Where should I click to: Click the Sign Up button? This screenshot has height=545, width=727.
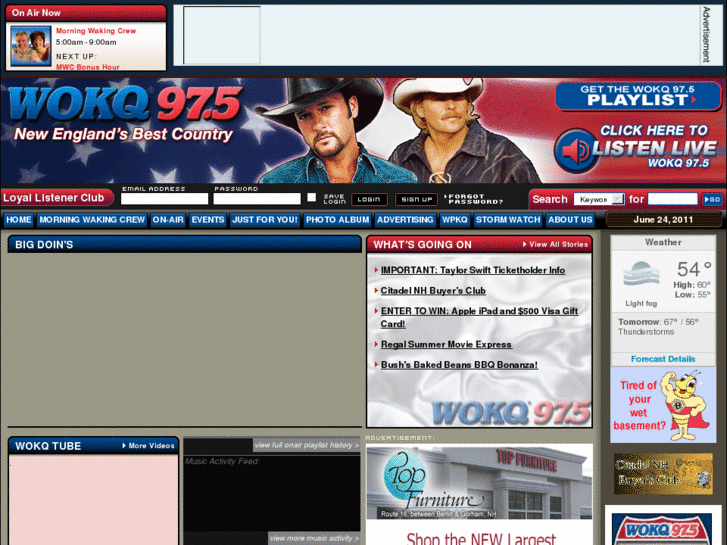pos(416,199)
